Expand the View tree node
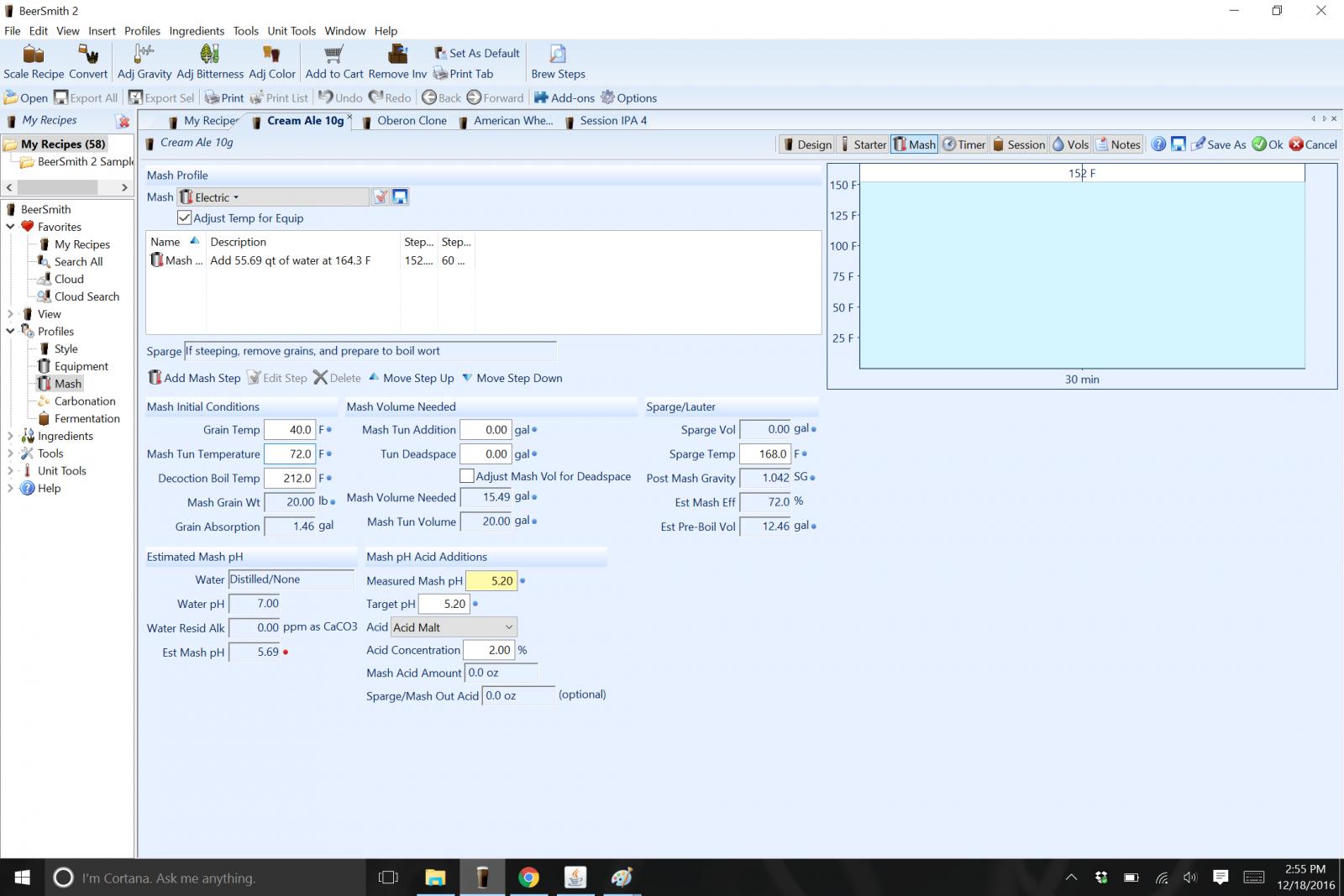Viewport: 1344px width, 896px height. pyautogui.click(x=10, y=314)
